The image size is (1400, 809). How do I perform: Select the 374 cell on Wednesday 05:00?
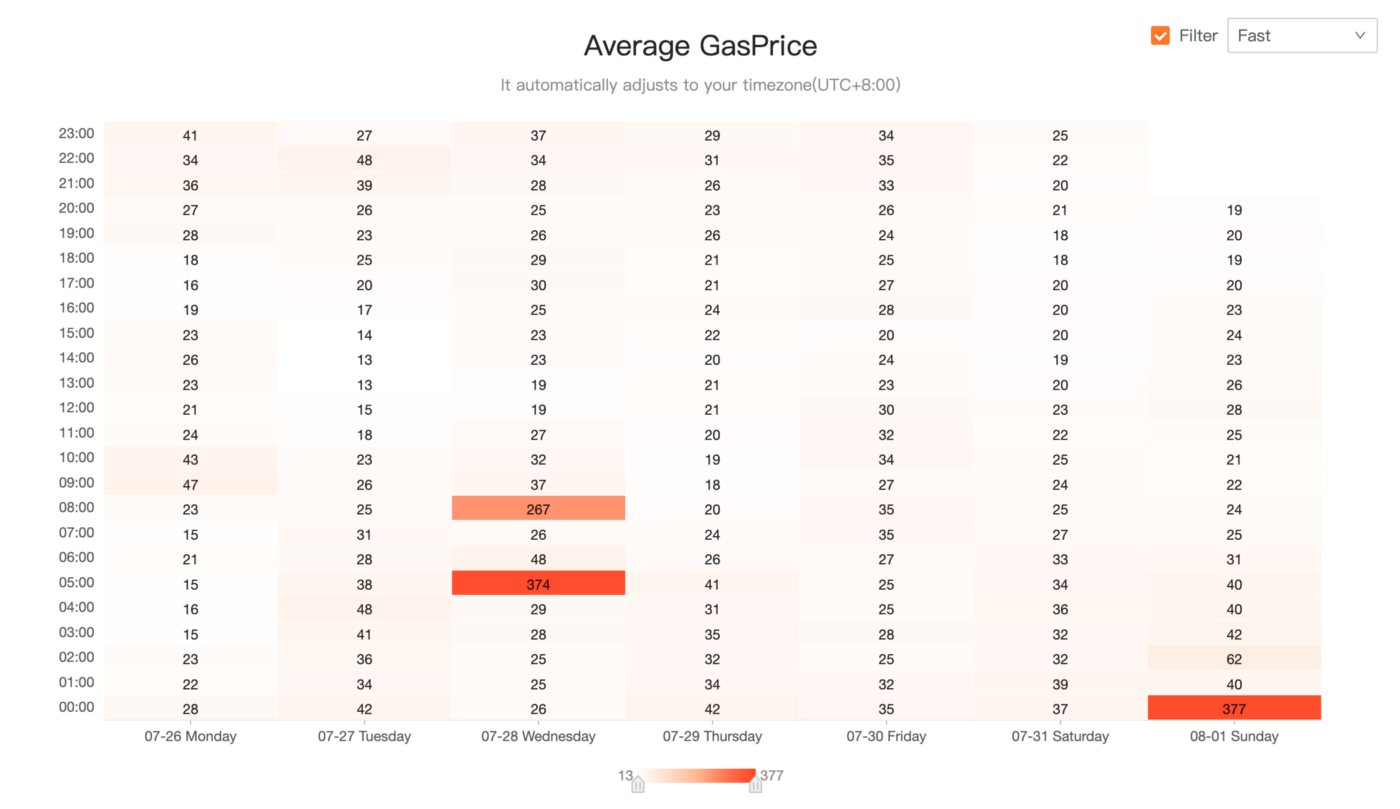(538, 583)
